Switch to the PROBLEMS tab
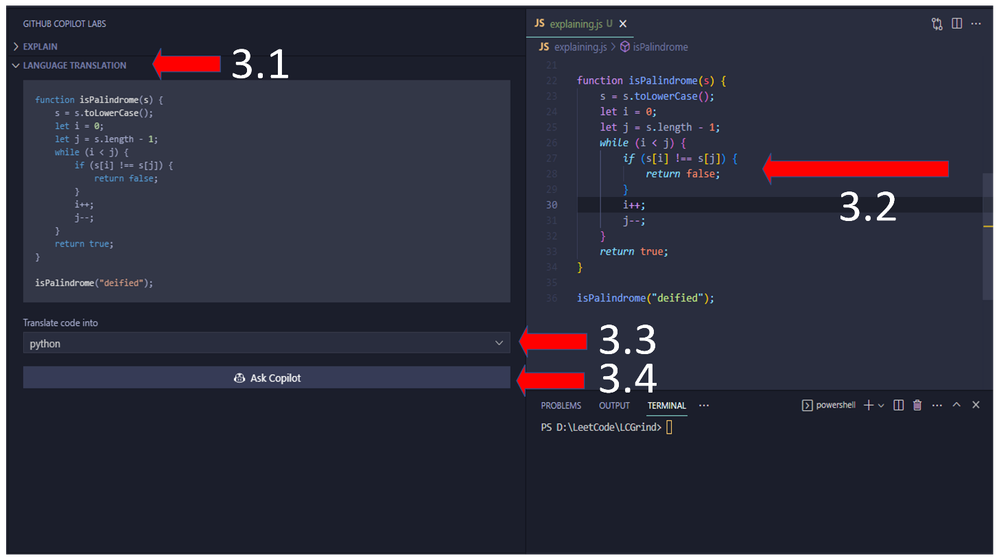 click(x=561, y=406)
